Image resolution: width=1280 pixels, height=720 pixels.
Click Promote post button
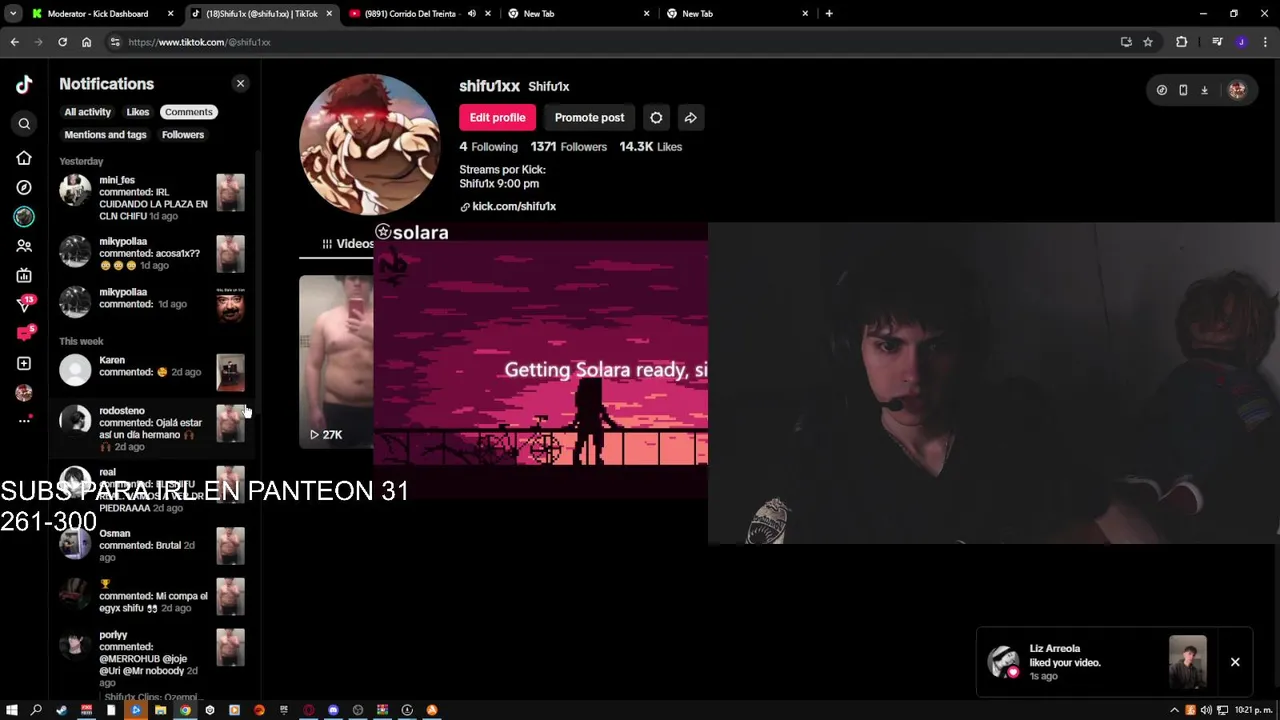[589, 118]
